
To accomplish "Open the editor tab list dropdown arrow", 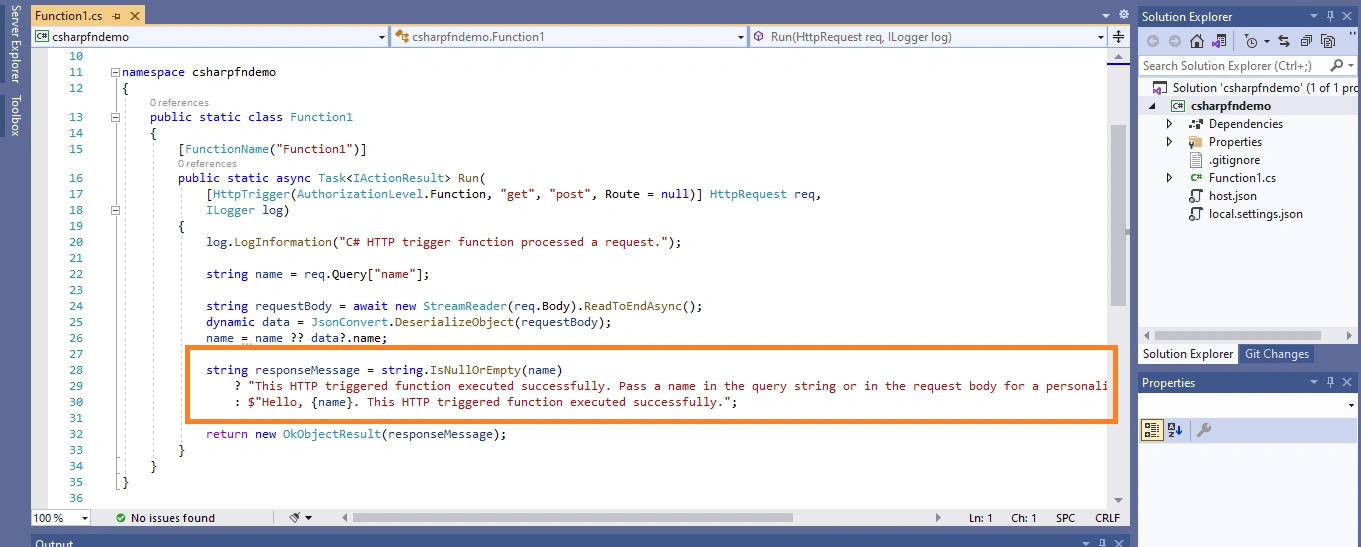I will pos(1105,16).
